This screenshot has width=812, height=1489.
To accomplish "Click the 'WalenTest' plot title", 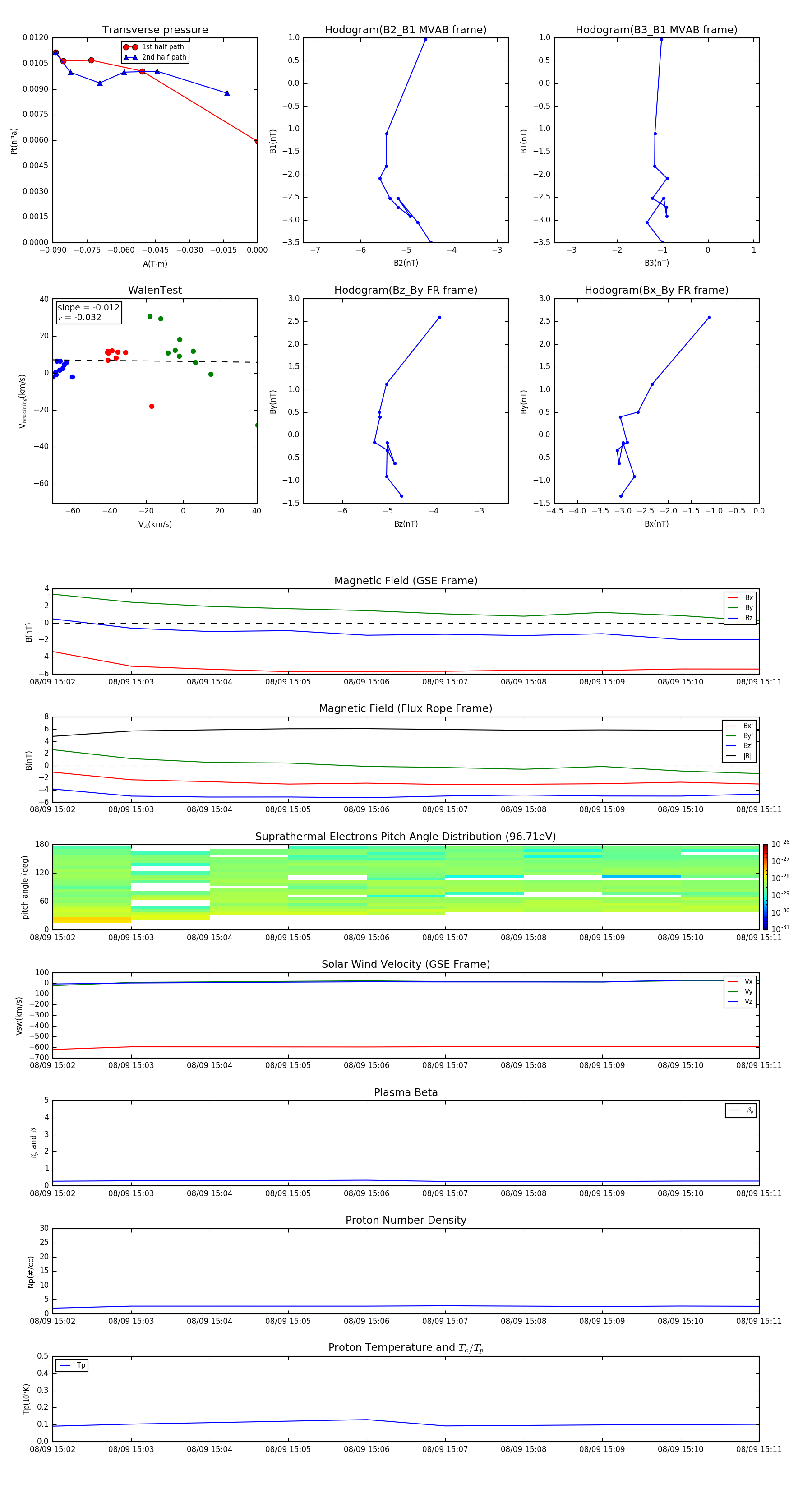I will click(155, 290).
